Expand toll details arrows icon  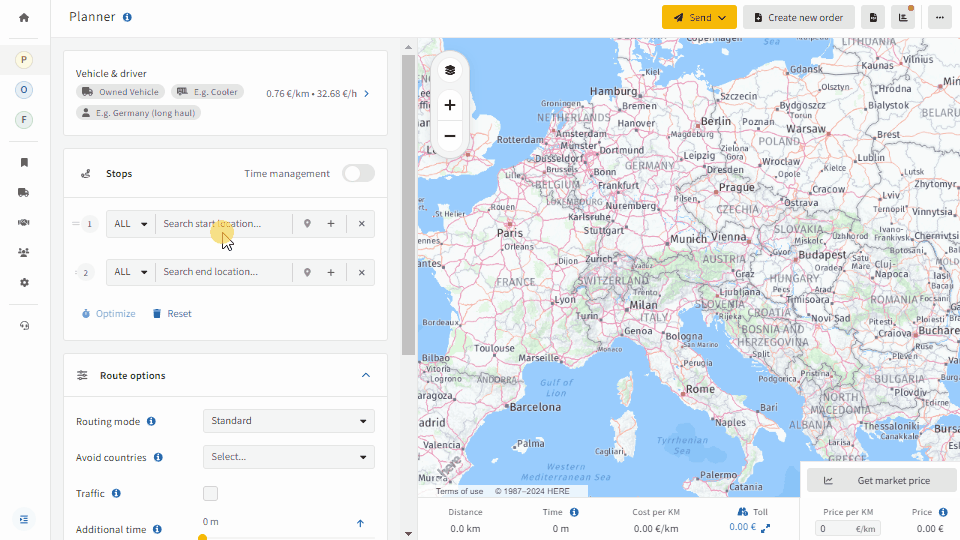(765, 528)
